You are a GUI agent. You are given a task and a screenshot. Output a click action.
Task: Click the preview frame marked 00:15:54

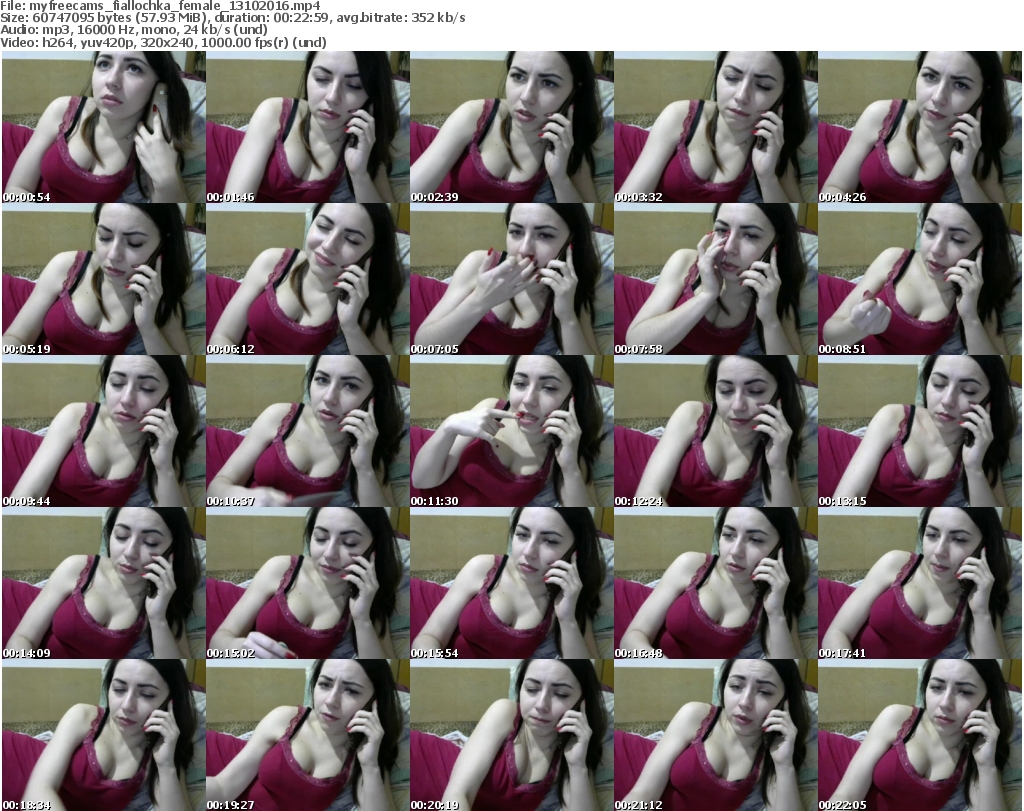point(512,583)
